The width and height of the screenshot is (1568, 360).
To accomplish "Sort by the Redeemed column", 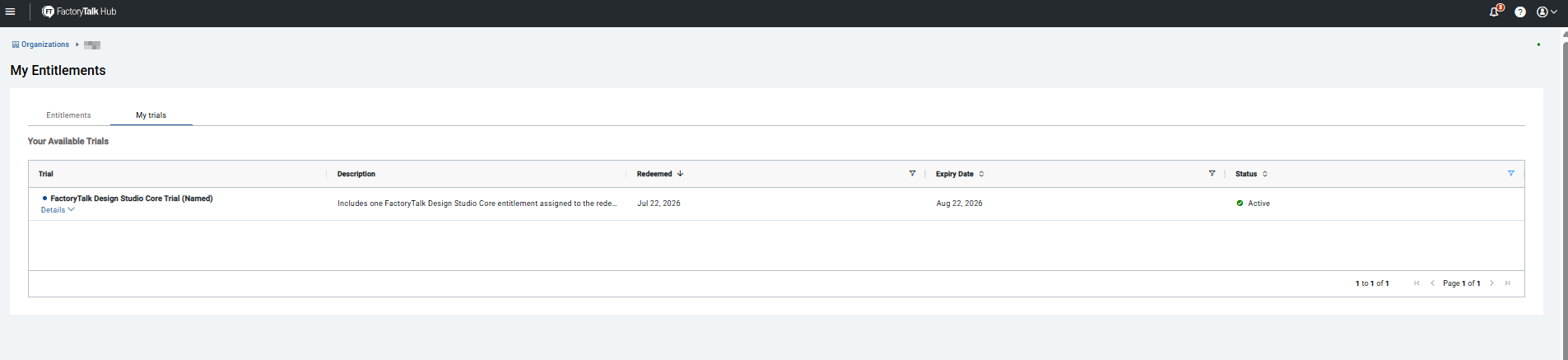I will coord(654,174).
